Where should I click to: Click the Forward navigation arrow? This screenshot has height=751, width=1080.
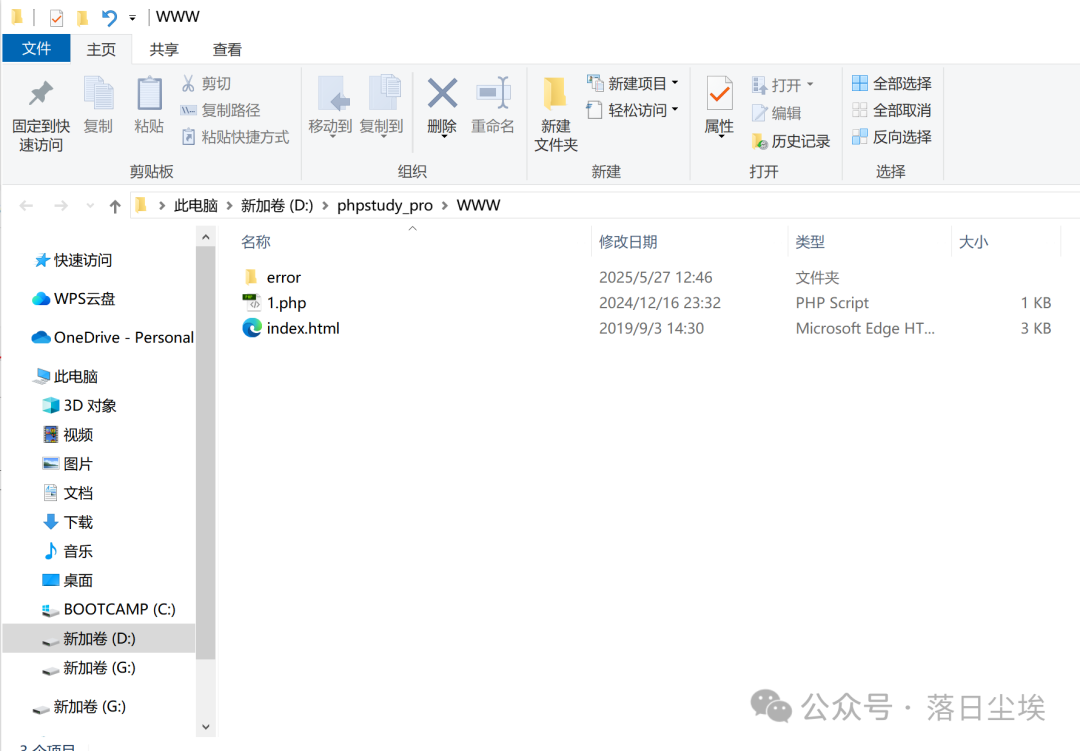pos(61,205)
